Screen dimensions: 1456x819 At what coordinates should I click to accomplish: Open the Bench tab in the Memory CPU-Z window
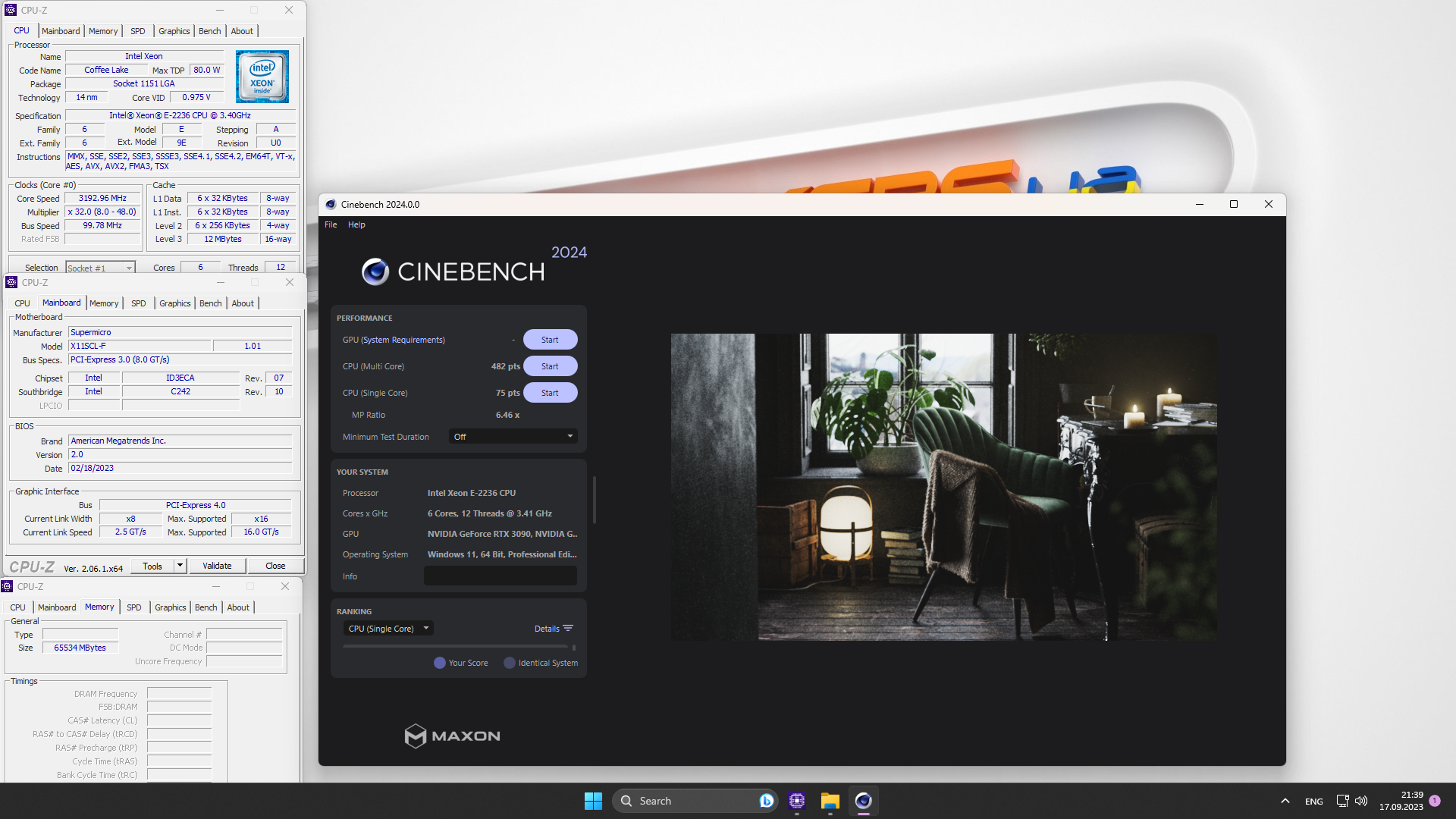[x=206, y=607]
